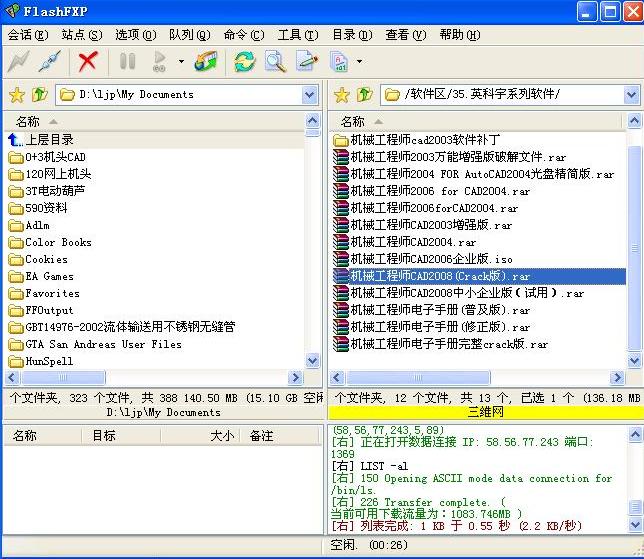644x559 pixels.
Task: Click the green Refresh arrows icon
Action: (245, 62)
